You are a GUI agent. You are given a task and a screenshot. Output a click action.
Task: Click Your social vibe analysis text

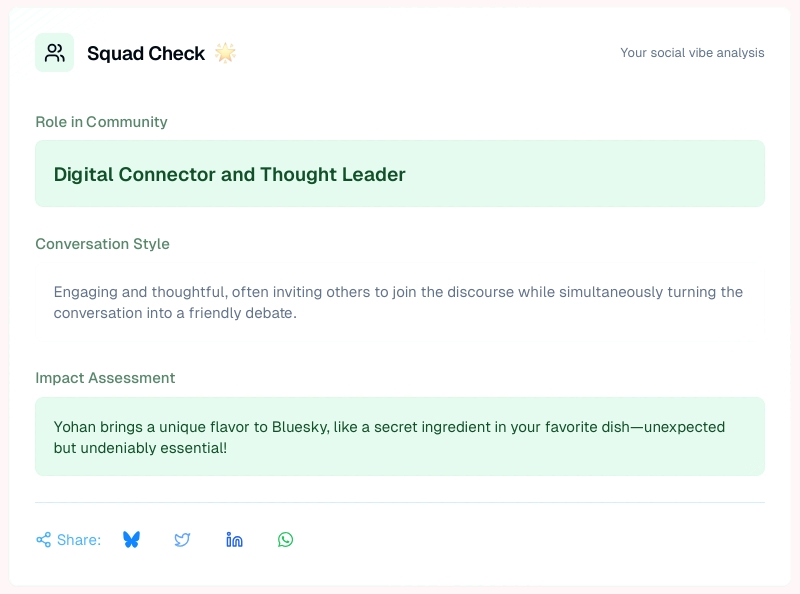(692, 53)
